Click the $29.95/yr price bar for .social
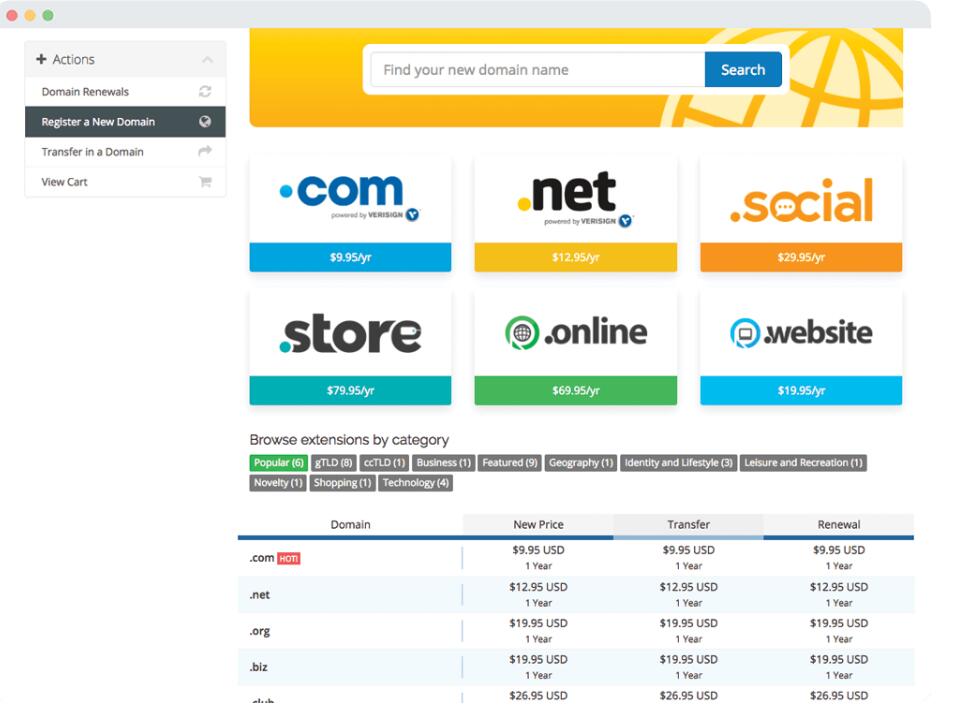956x717 pixels. pyautogui.click(x=801, y=257)
